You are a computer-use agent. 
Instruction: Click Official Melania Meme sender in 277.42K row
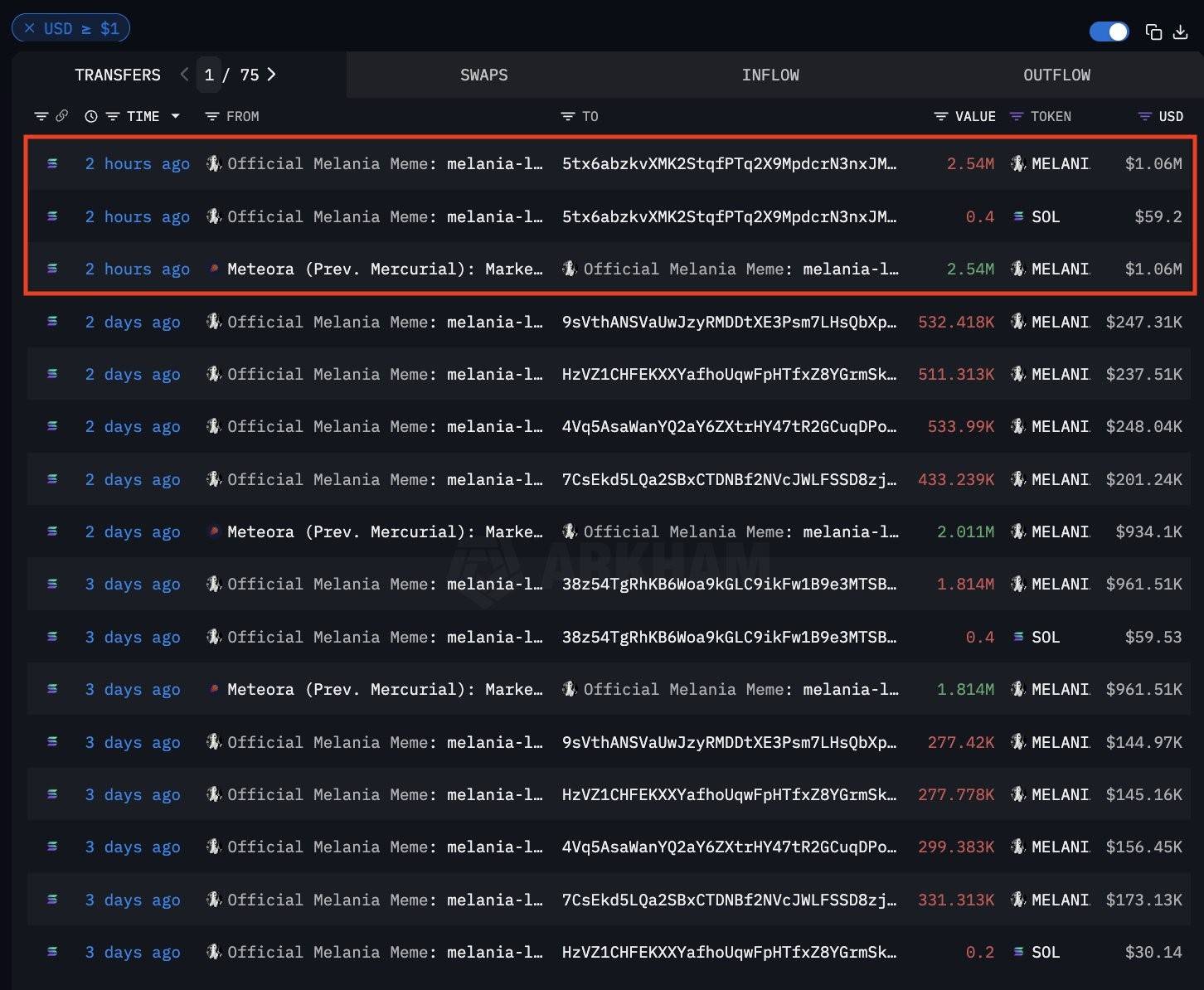tap(385, 742)
